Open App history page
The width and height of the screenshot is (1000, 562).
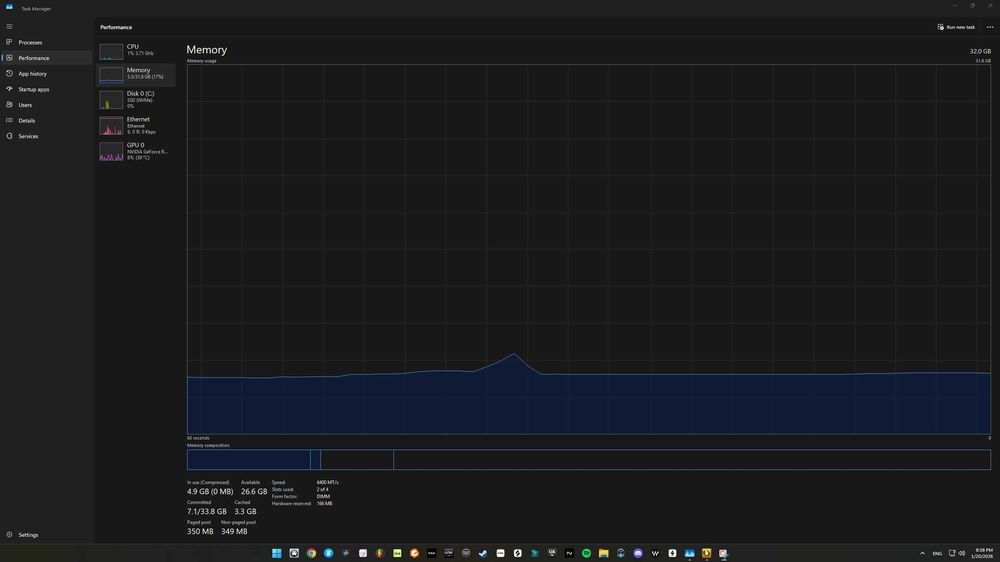(x=47, y=73)
